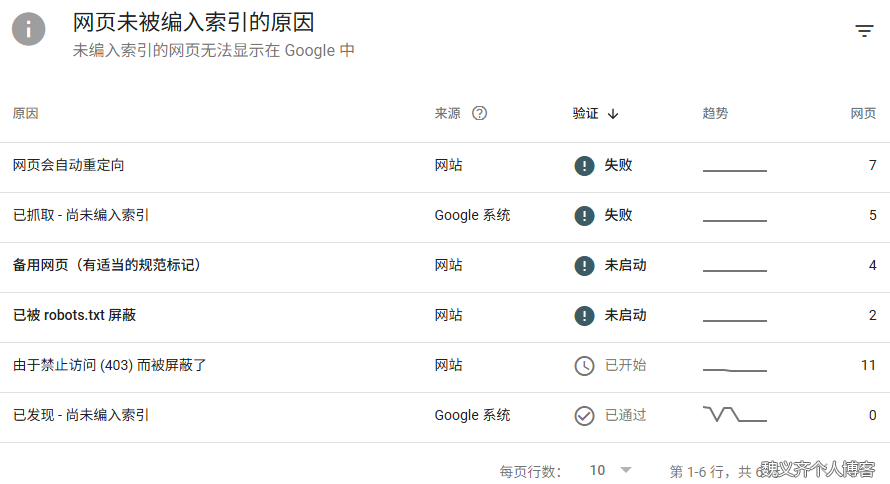The image size is (890, 484).
Task: Click the 验证 sort arrow icon
Action: click(613, 114)
